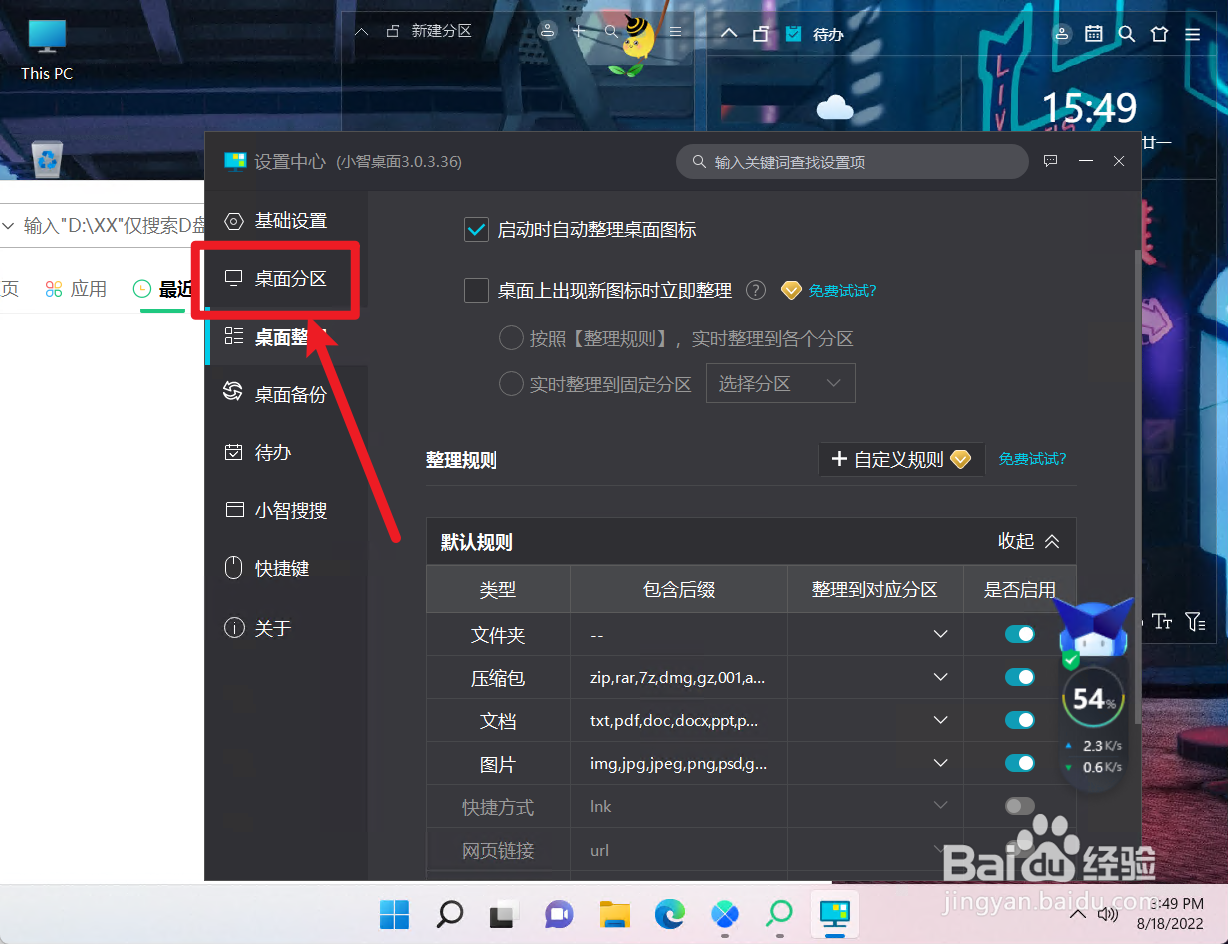Open user account icon in 新建分区 widget
This screenshot has width=1228, height=944.
tap(547, 31)
